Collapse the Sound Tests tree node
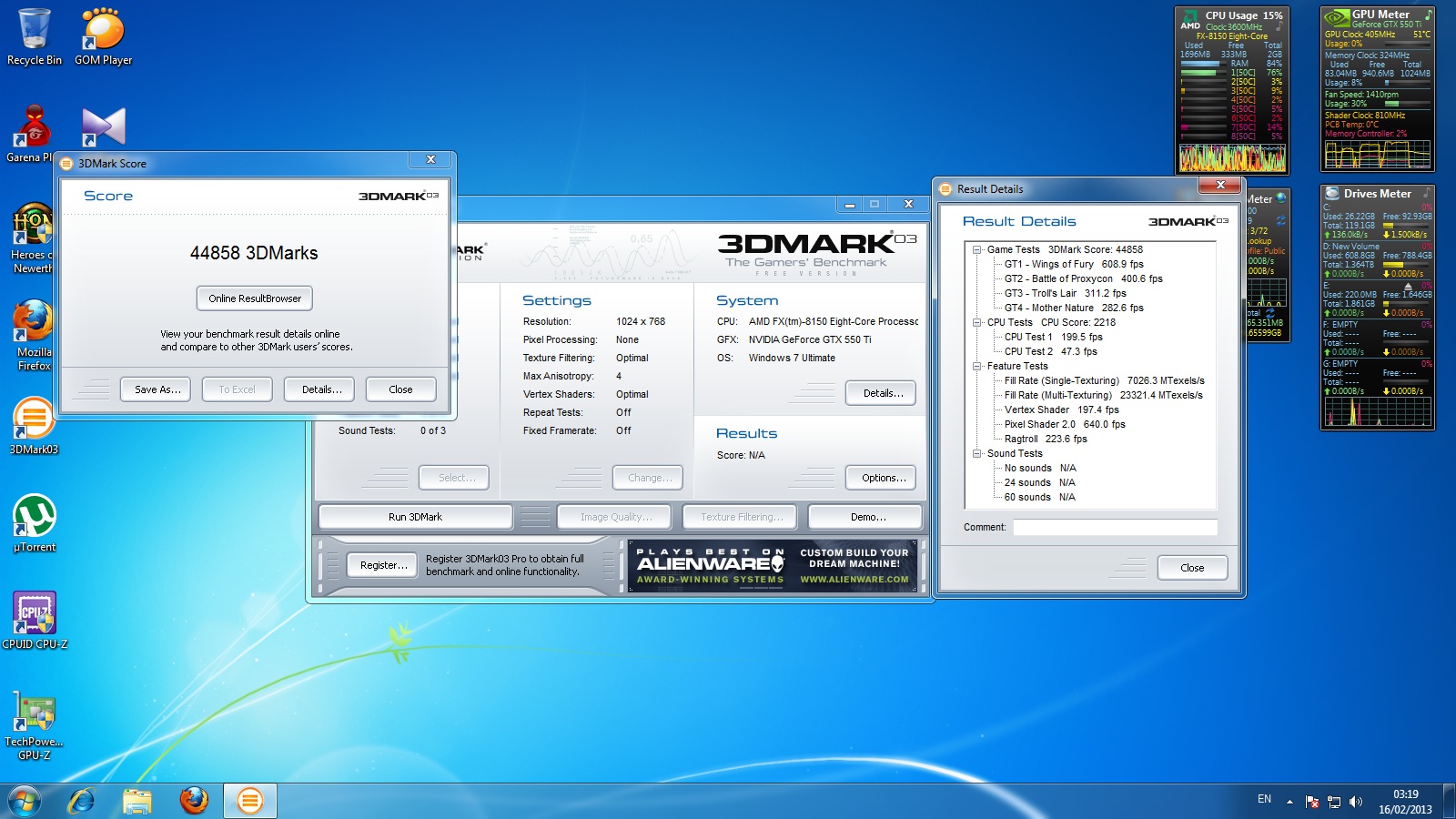The height and width of the screenshot is (819, 1456). pos(976,453)
